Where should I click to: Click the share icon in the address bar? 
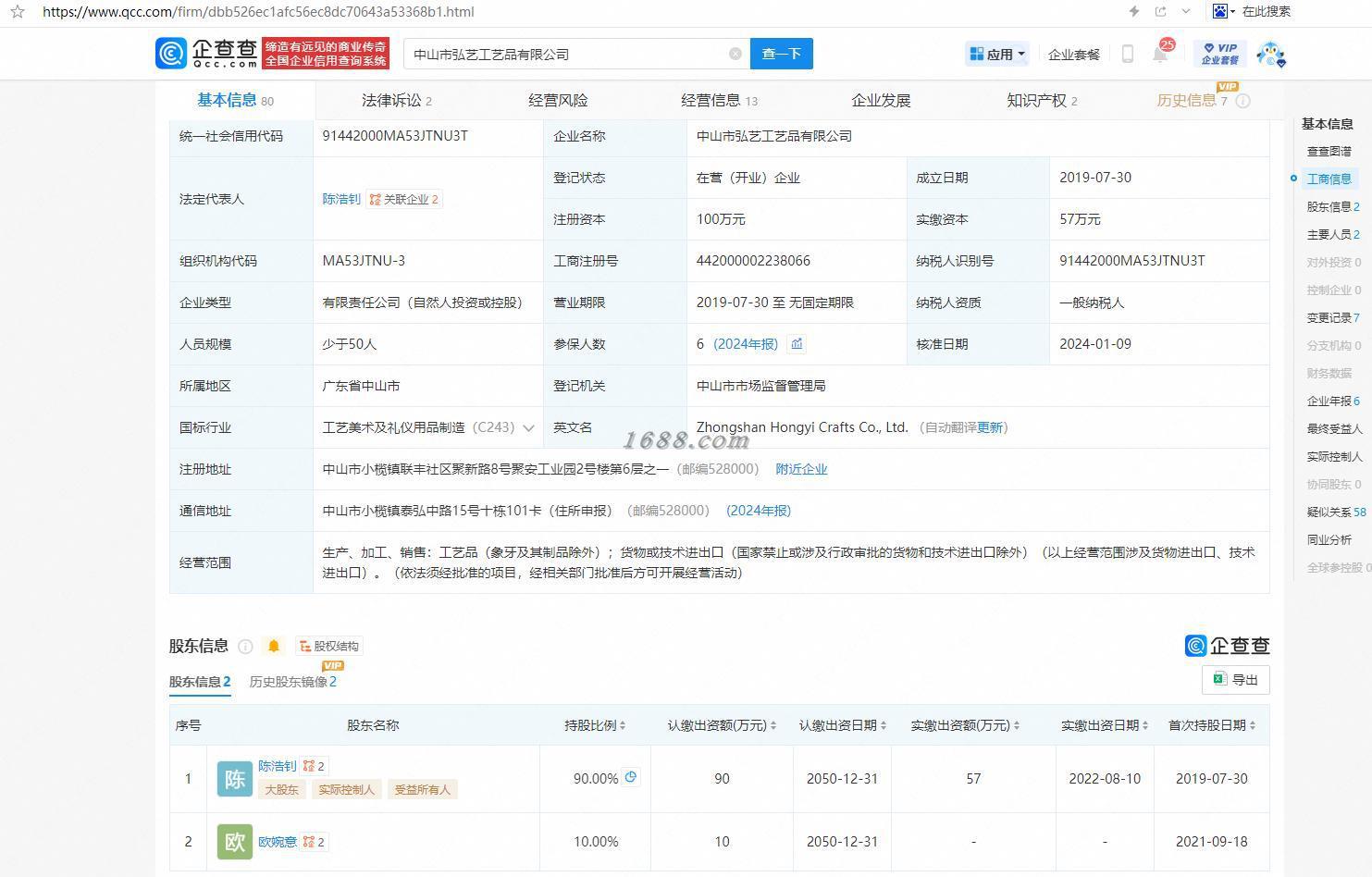tap(1160, 11)
